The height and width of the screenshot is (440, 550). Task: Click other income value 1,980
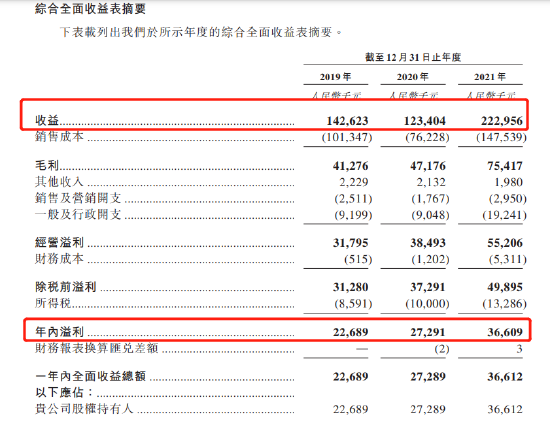pyautogui.click(x=509, y=182)
